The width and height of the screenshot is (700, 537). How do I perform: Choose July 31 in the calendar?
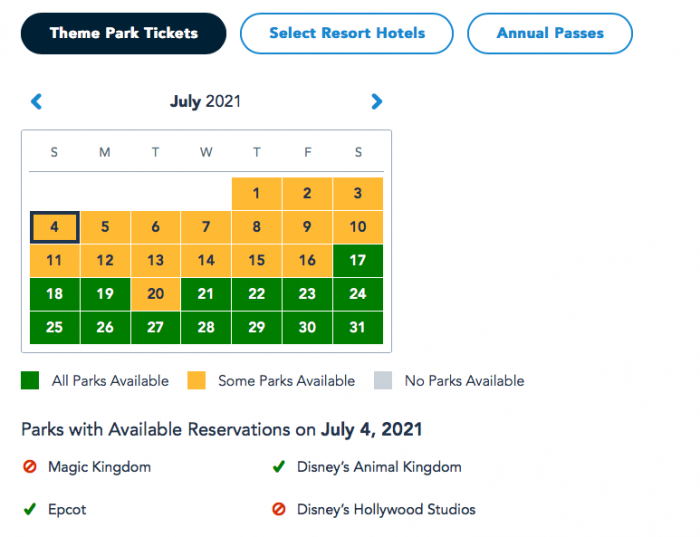[x=357, y=328]
